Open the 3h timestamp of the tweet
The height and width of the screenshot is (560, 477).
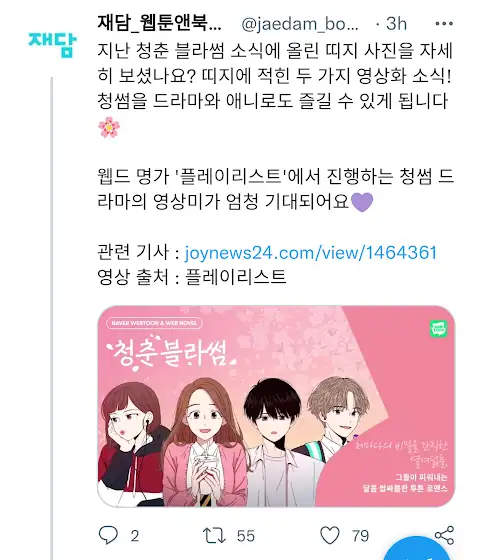click(x=396, y=24)
